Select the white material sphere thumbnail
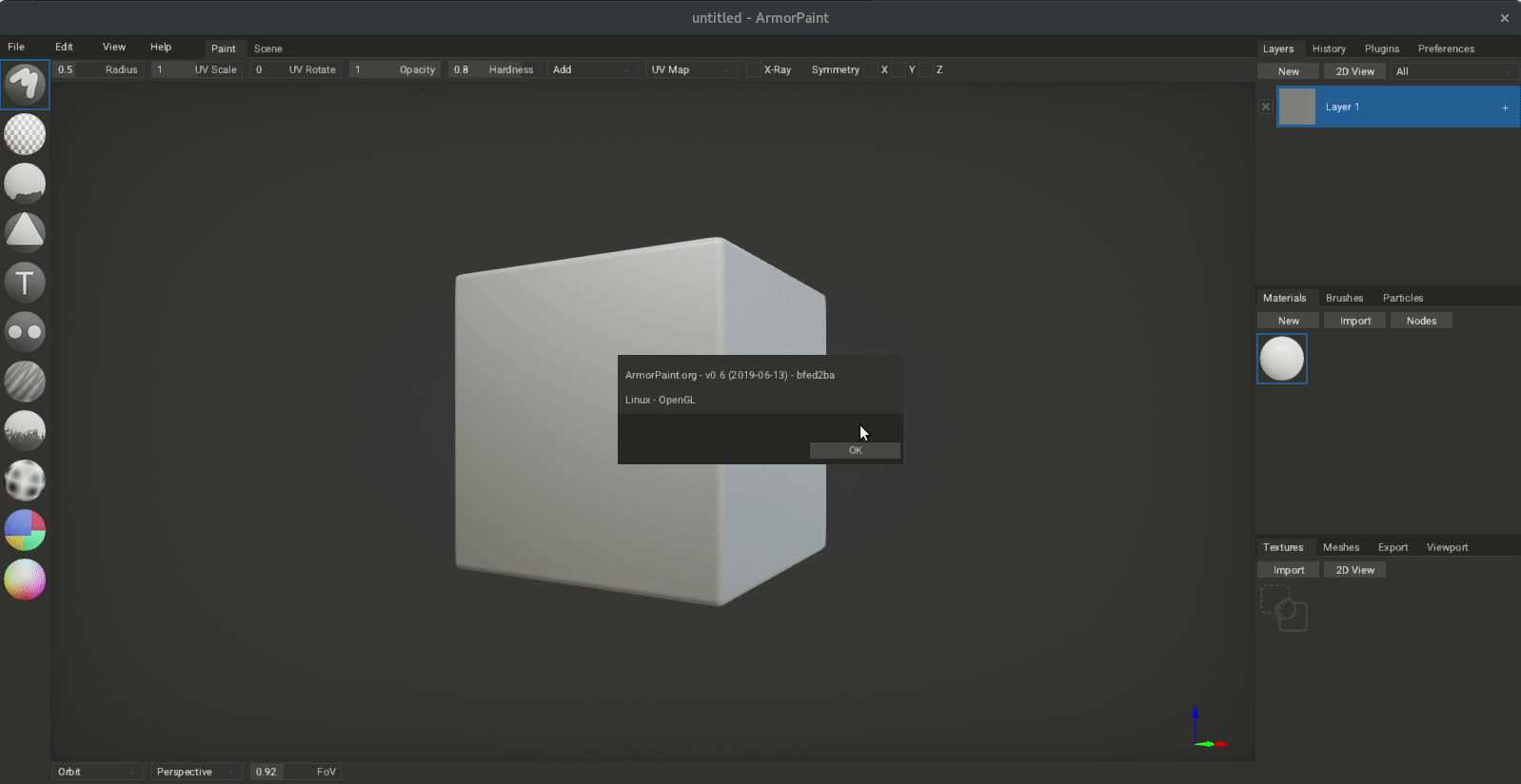The image size is (1521, 784). [x=1282, y=359]
